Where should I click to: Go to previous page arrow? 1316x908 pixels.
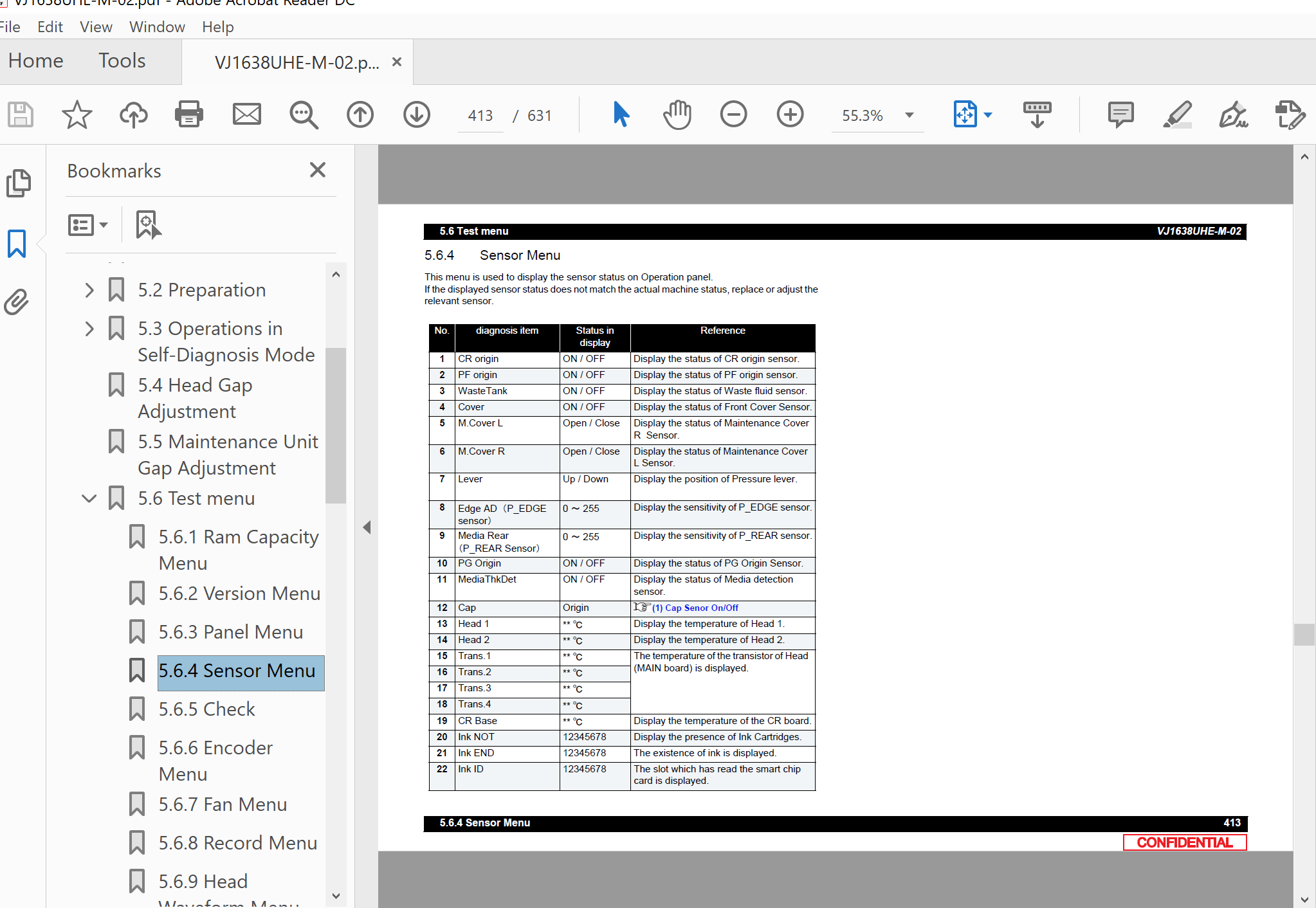click(360, 115)
